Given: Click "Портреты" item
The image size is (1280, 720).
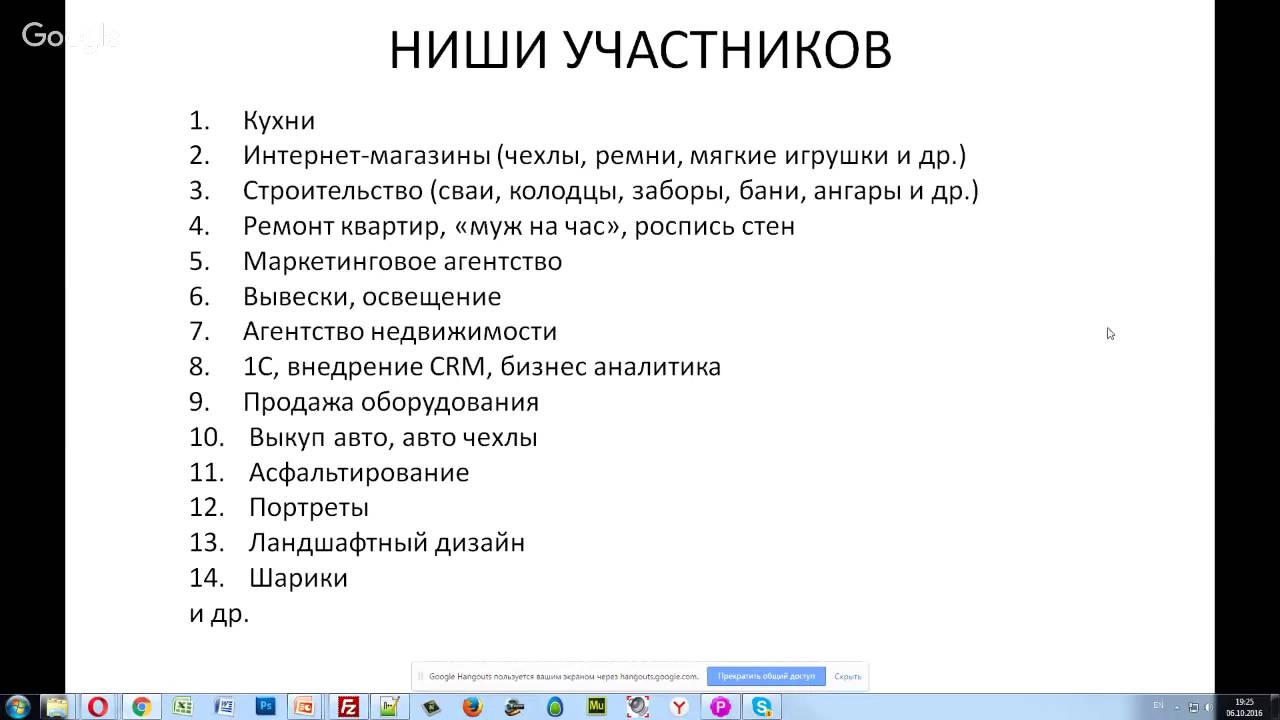Looking at the screenshot, I should (309, 507).
